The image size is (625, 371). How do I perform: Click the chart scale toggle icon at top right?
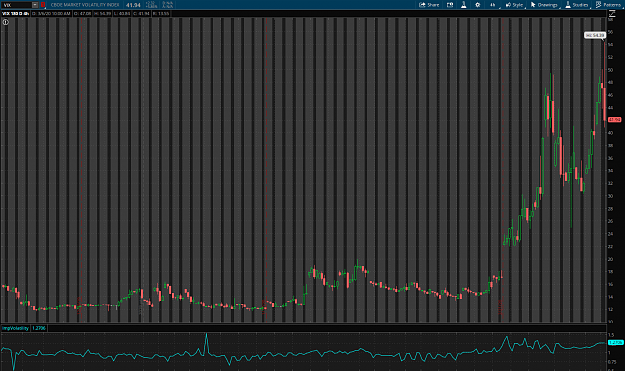[x=612, y=14]
